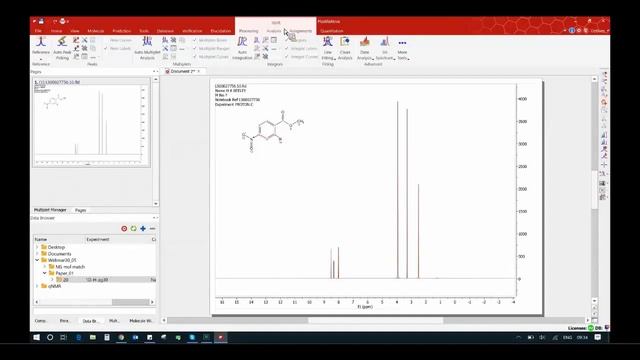
Task: Click the green license status icon
Action: tap(591, 328)
